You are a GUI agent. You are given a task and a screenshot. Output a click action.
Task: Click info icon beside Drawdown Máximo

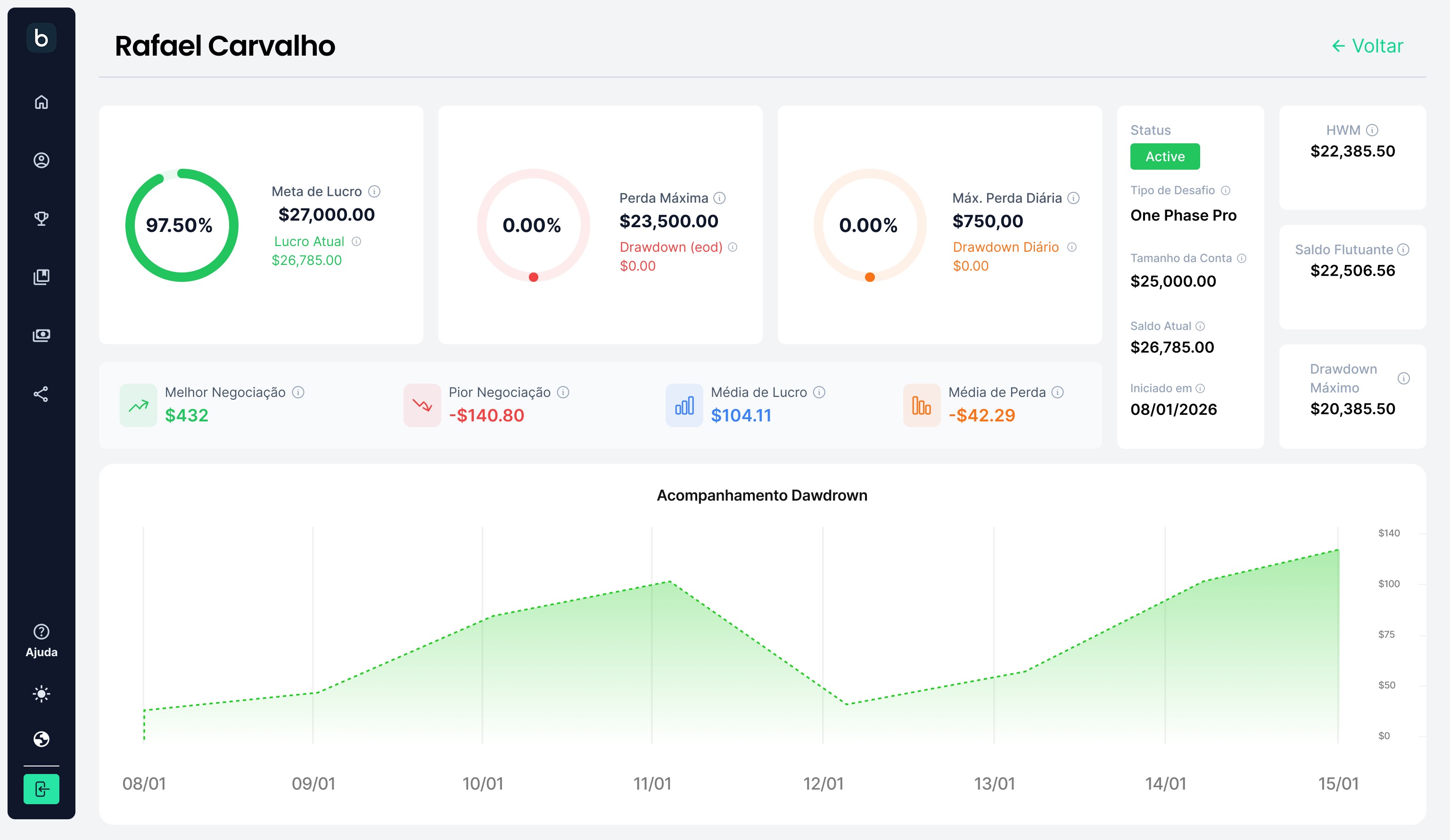click(1403, 378)
